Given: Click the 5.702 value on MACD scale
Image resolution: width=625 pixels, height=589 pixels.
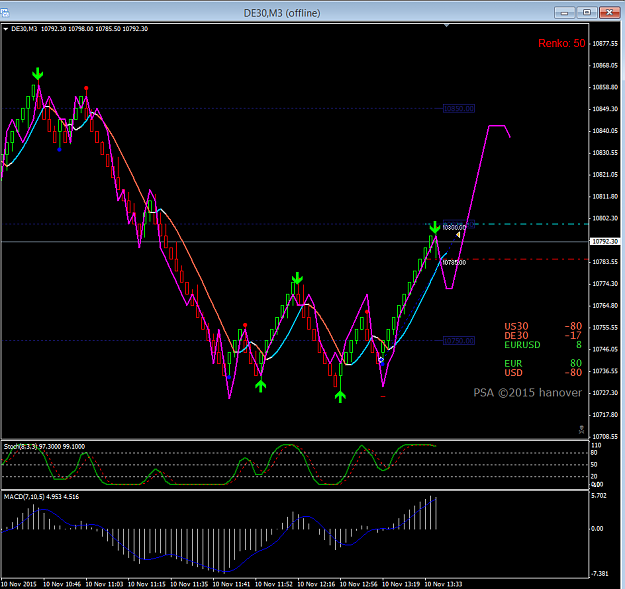Looking at the screenshot, I should [x=599, y=496].
